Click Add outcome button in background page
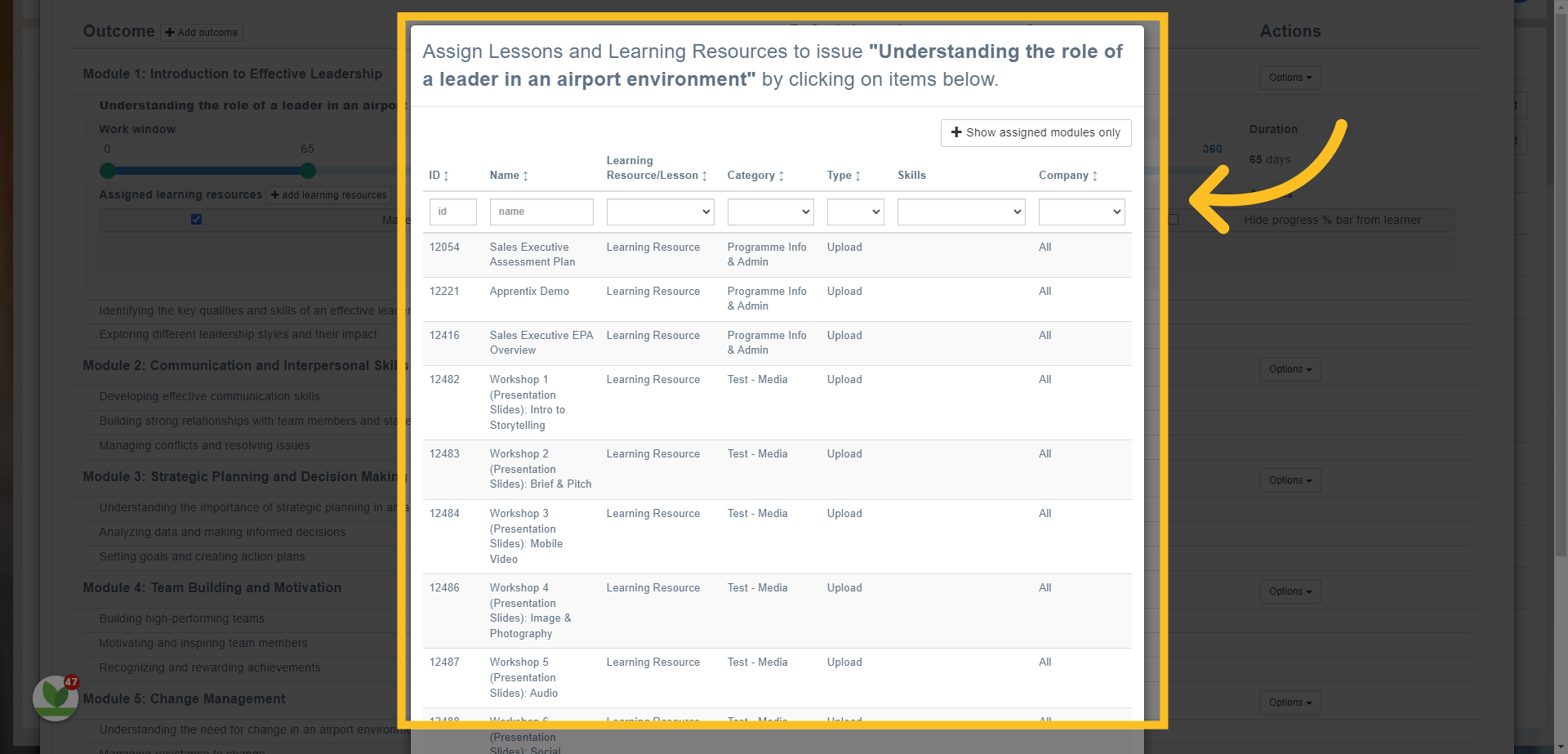The image size is (1568, 754). pos(202,33)
